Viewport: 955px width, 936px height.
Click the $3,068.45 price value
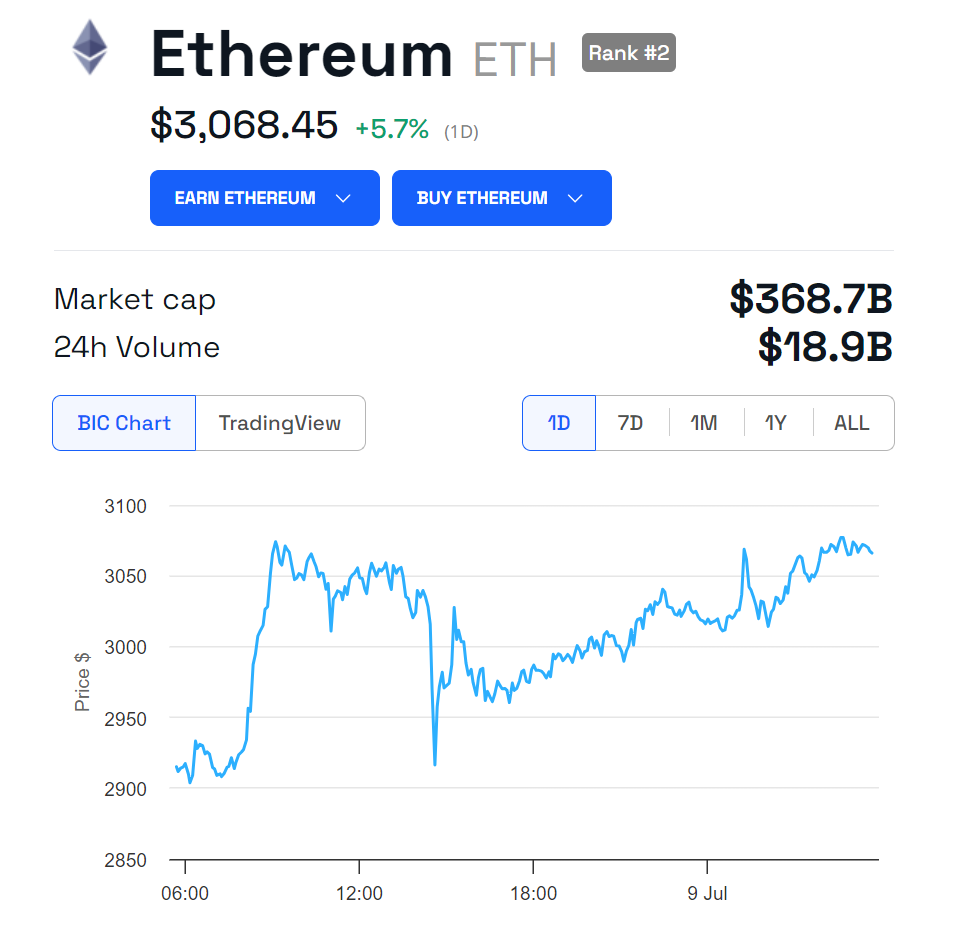(x=244, y=125)
